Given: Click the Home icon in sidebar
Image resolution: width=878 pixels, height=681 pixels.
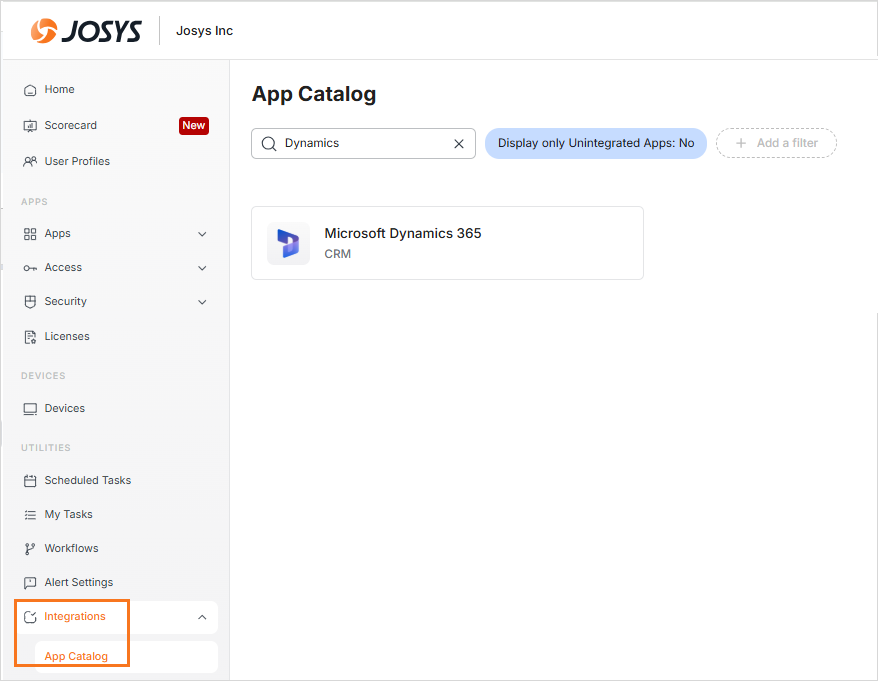Looking at the screenshot, I should (30, 90).
